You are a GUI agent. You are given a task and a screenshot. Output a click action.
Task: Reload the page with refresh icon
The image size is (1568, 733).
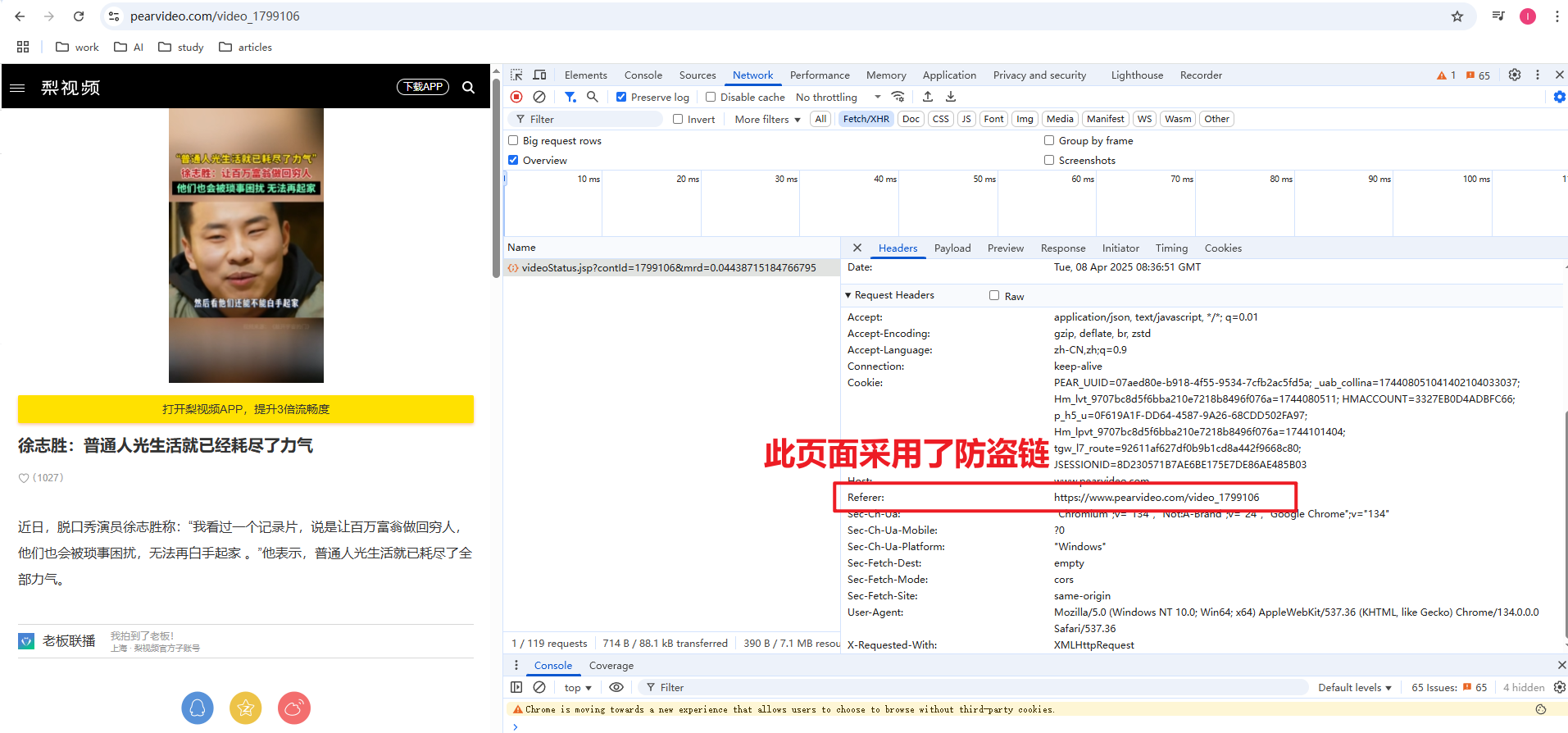click(x=79, y=16)
